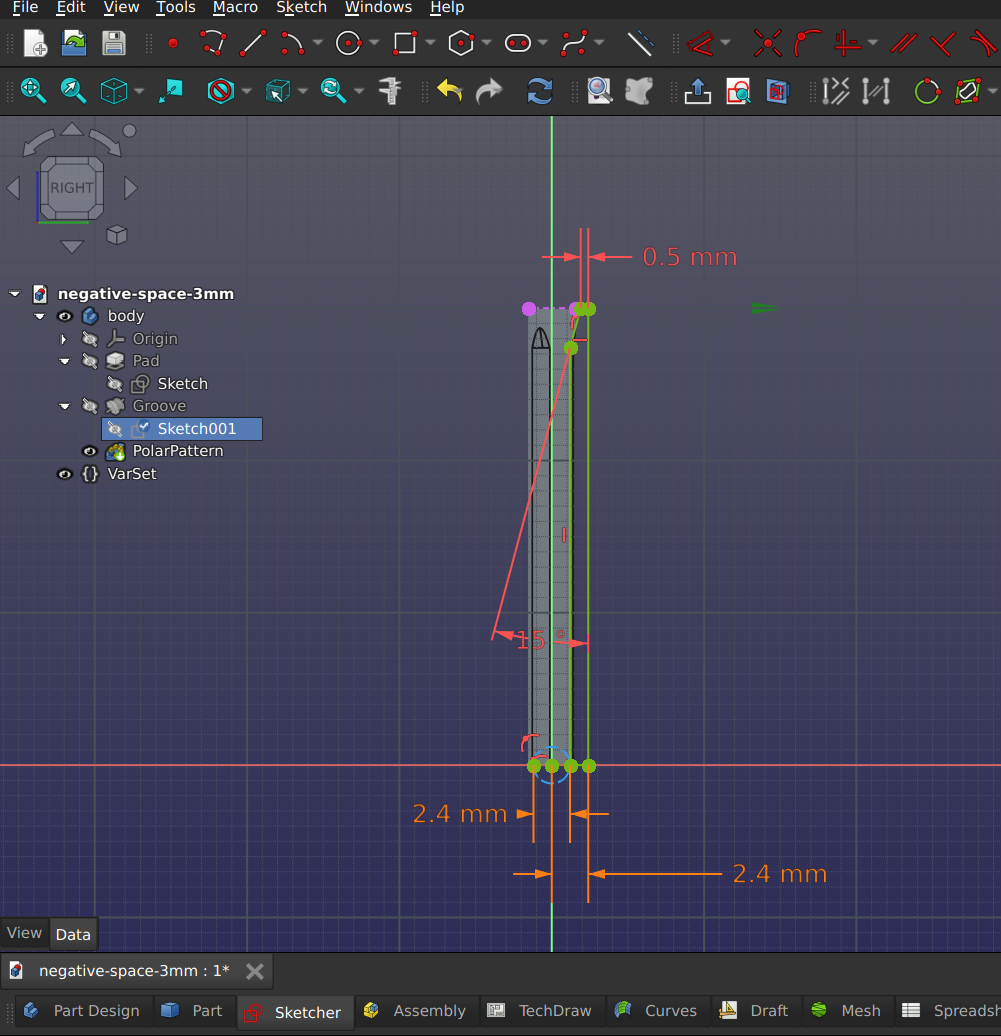Collapse the Pad tree node
Screen dimensions: 1001x1036
(64, 361)
